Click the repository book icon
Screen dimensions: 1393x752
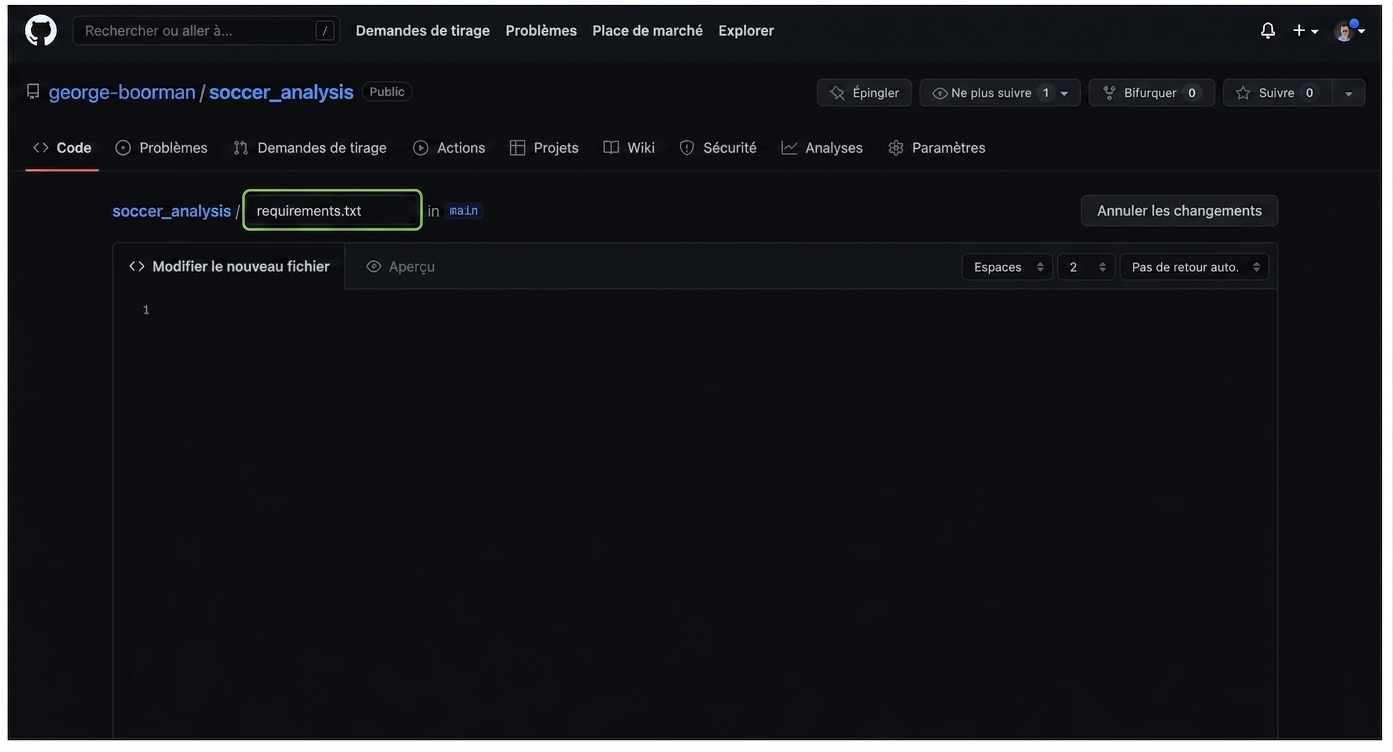pyautogui.click(x=33, y=92)
